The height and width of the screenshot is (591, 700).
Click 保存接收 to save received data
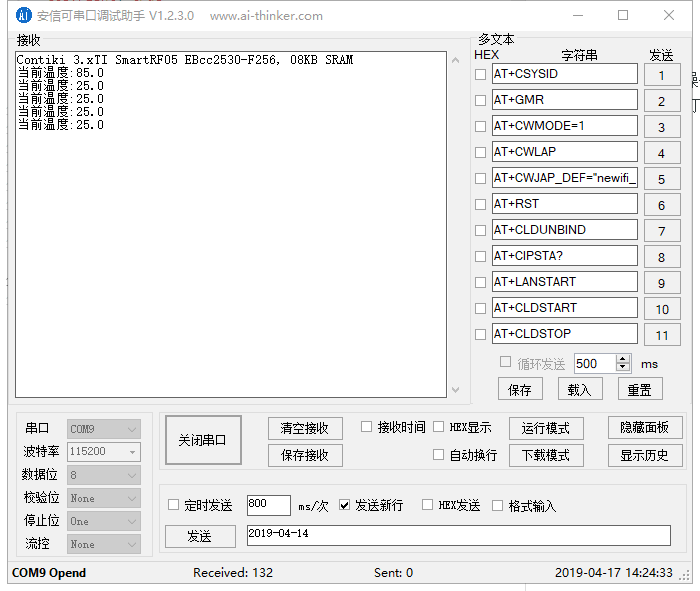click(x=305, y=455)
